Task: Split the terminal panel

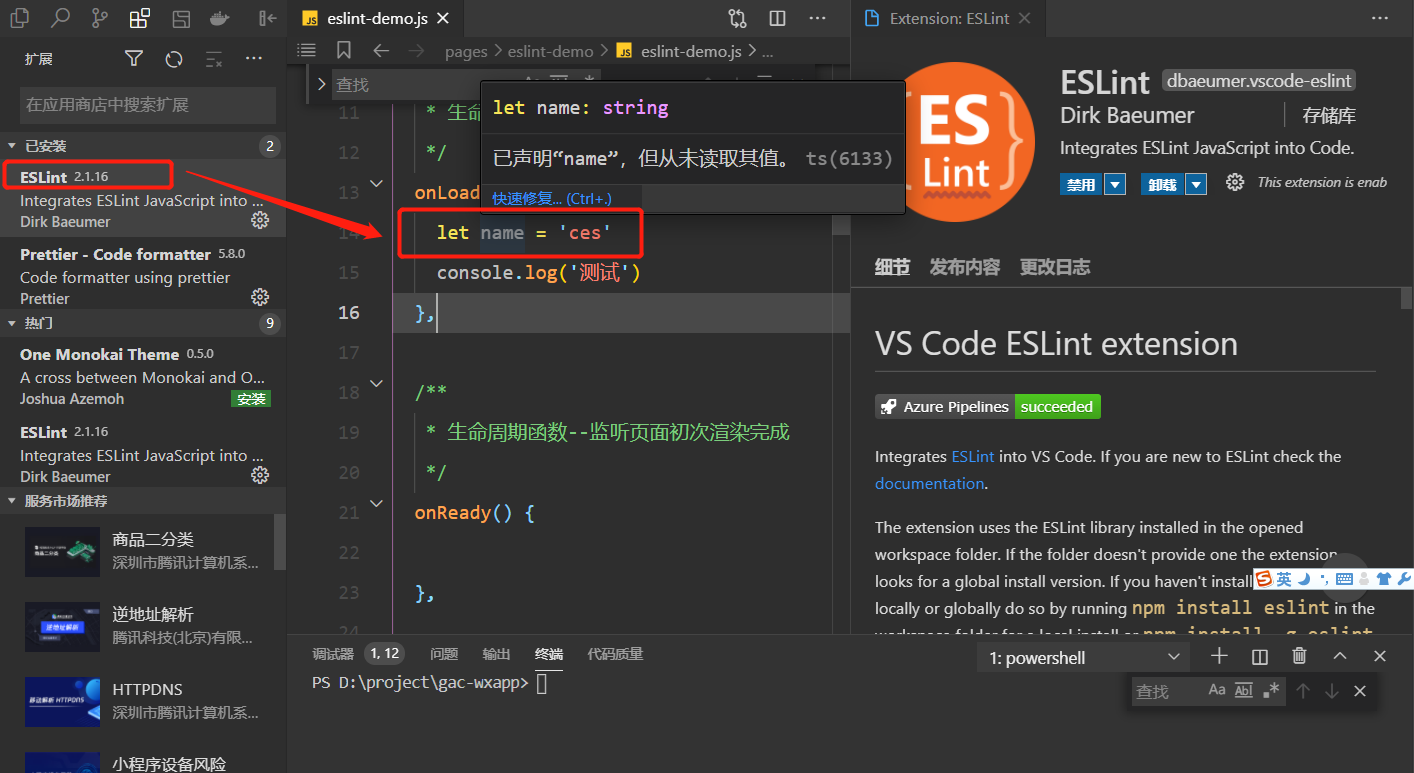Action: [1260, 656]
